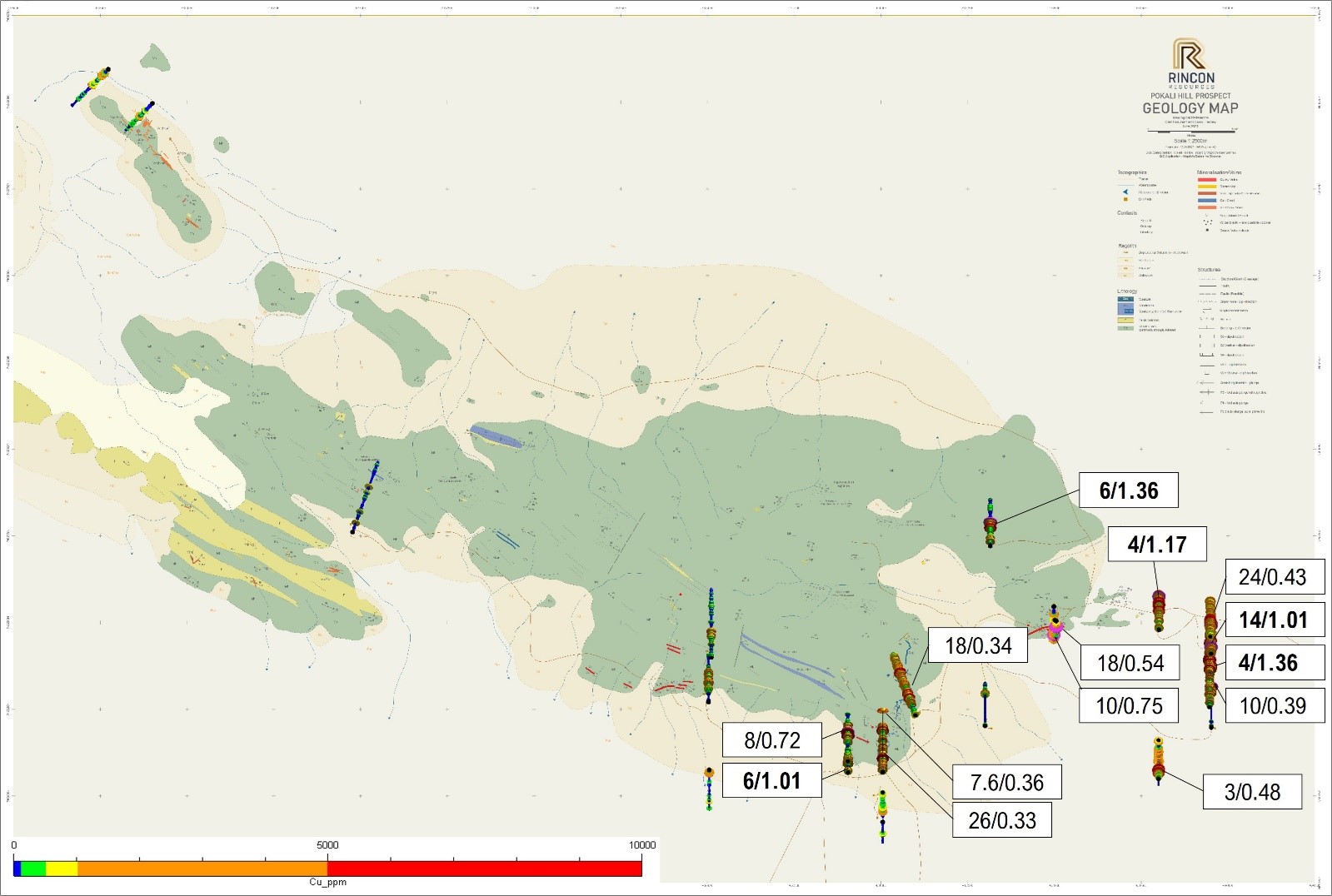Click the 10/0.75 intercept label

tap(1129, 705)
